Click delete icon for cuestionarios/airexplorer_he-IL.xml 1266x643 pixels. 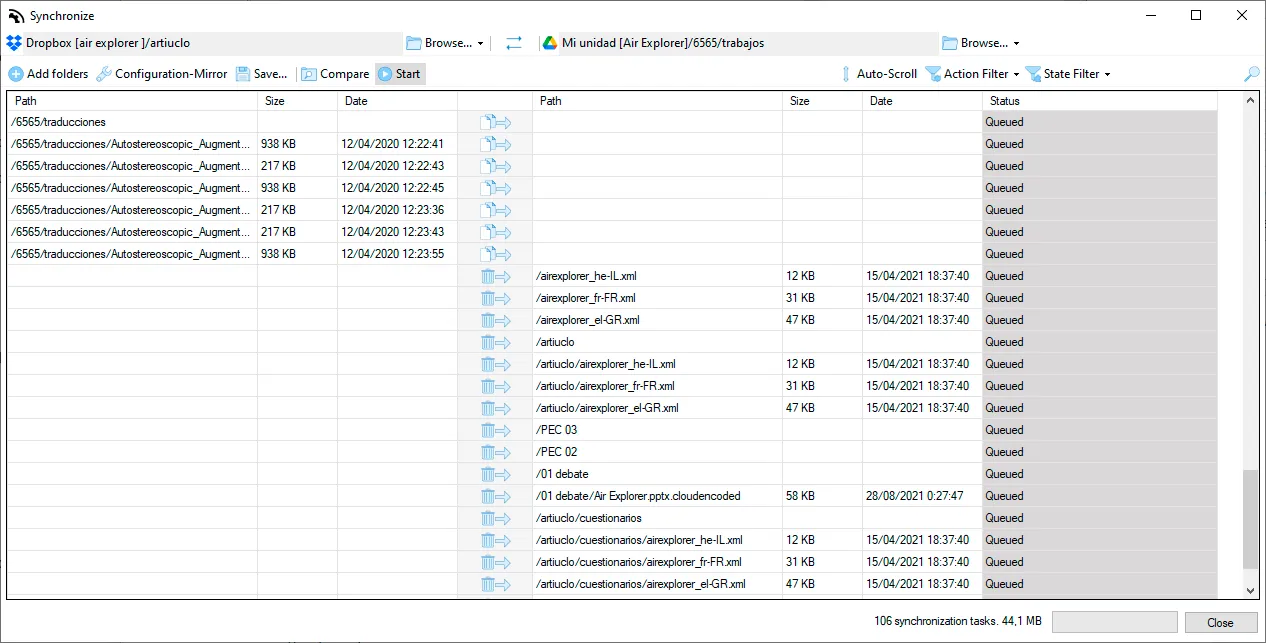tap(495, 540)
